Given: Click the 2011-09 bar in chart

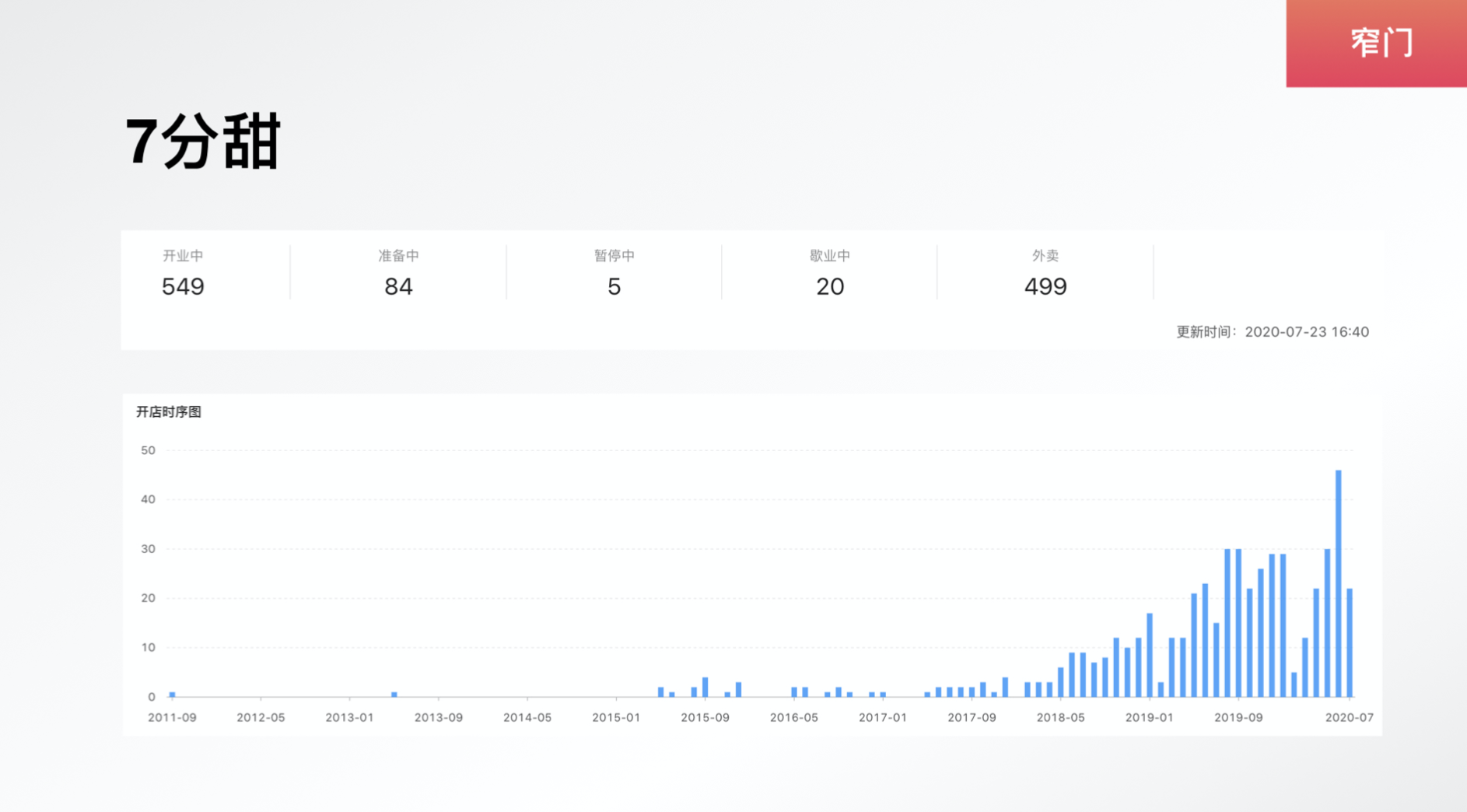Looking at the screenshot, I should [x=172, y=695].
